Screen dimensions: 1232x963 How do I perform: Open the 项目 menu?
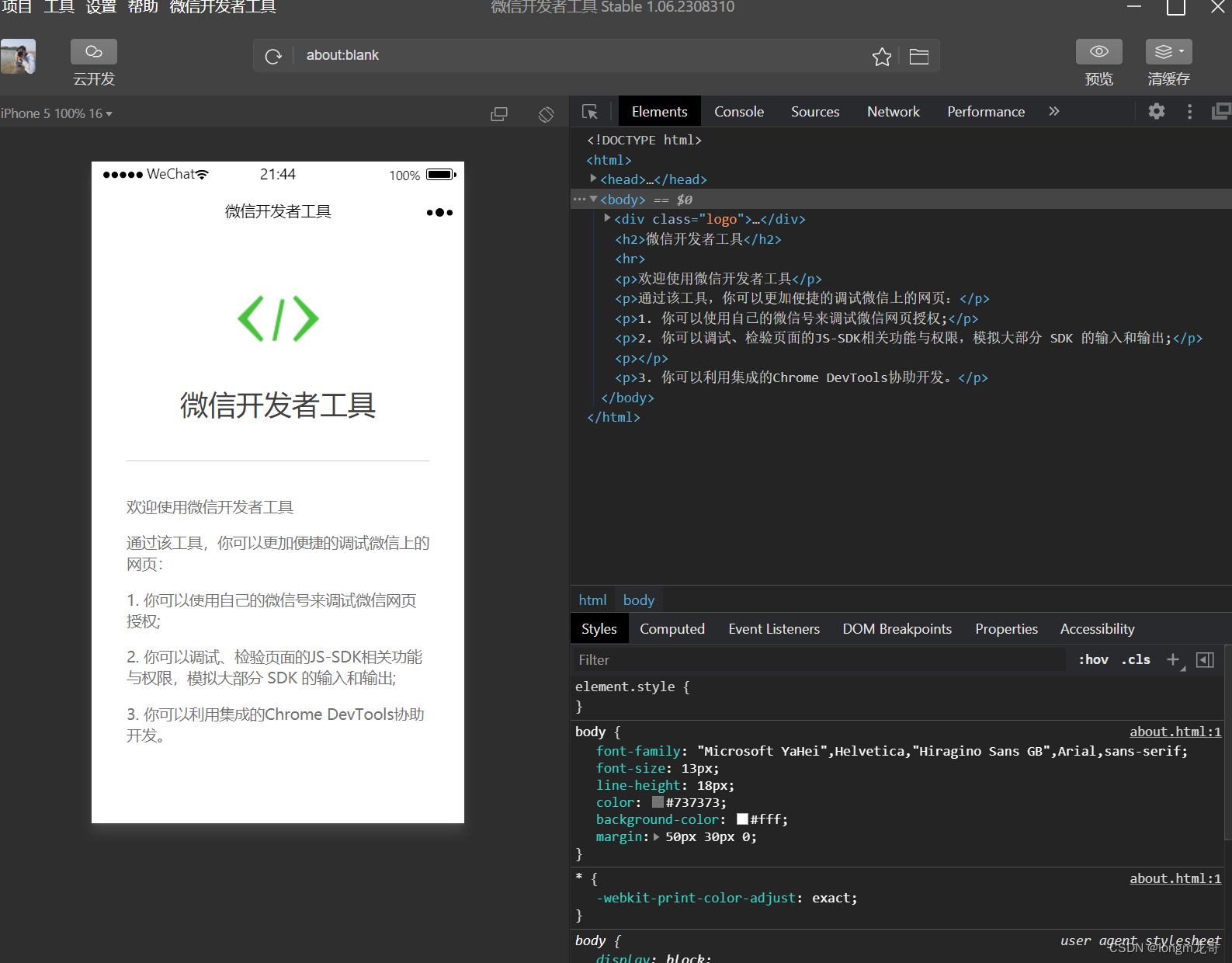pos(16,7)
